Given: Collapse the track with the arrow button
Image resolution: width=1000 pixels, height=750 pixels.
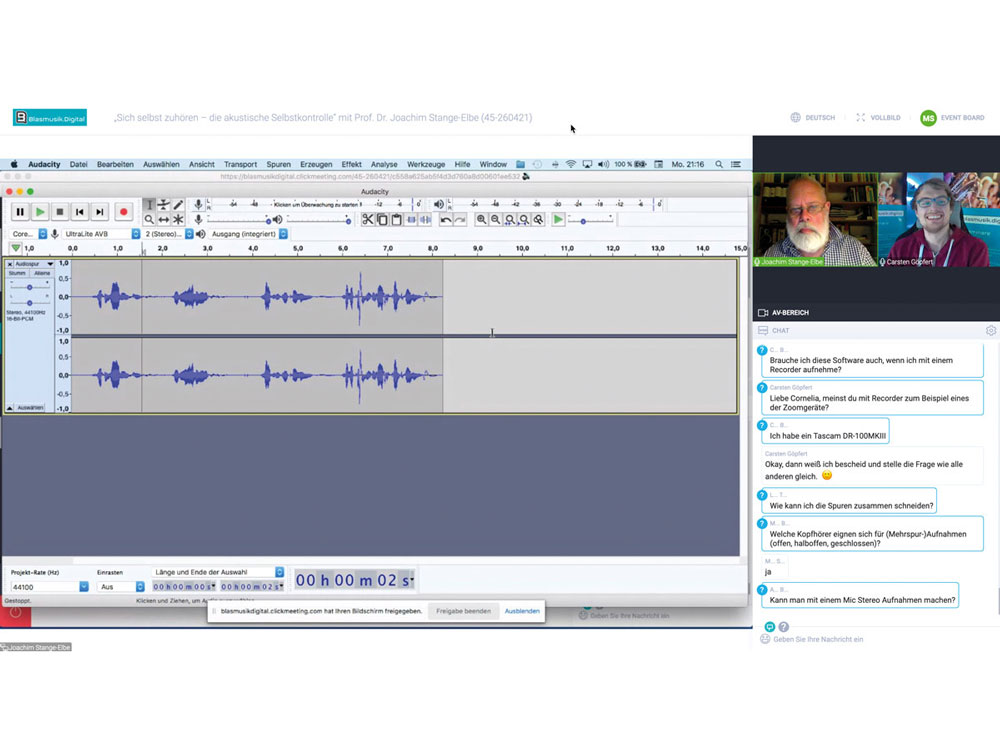Looking at the screenshot, I should [x=10, y=408].
